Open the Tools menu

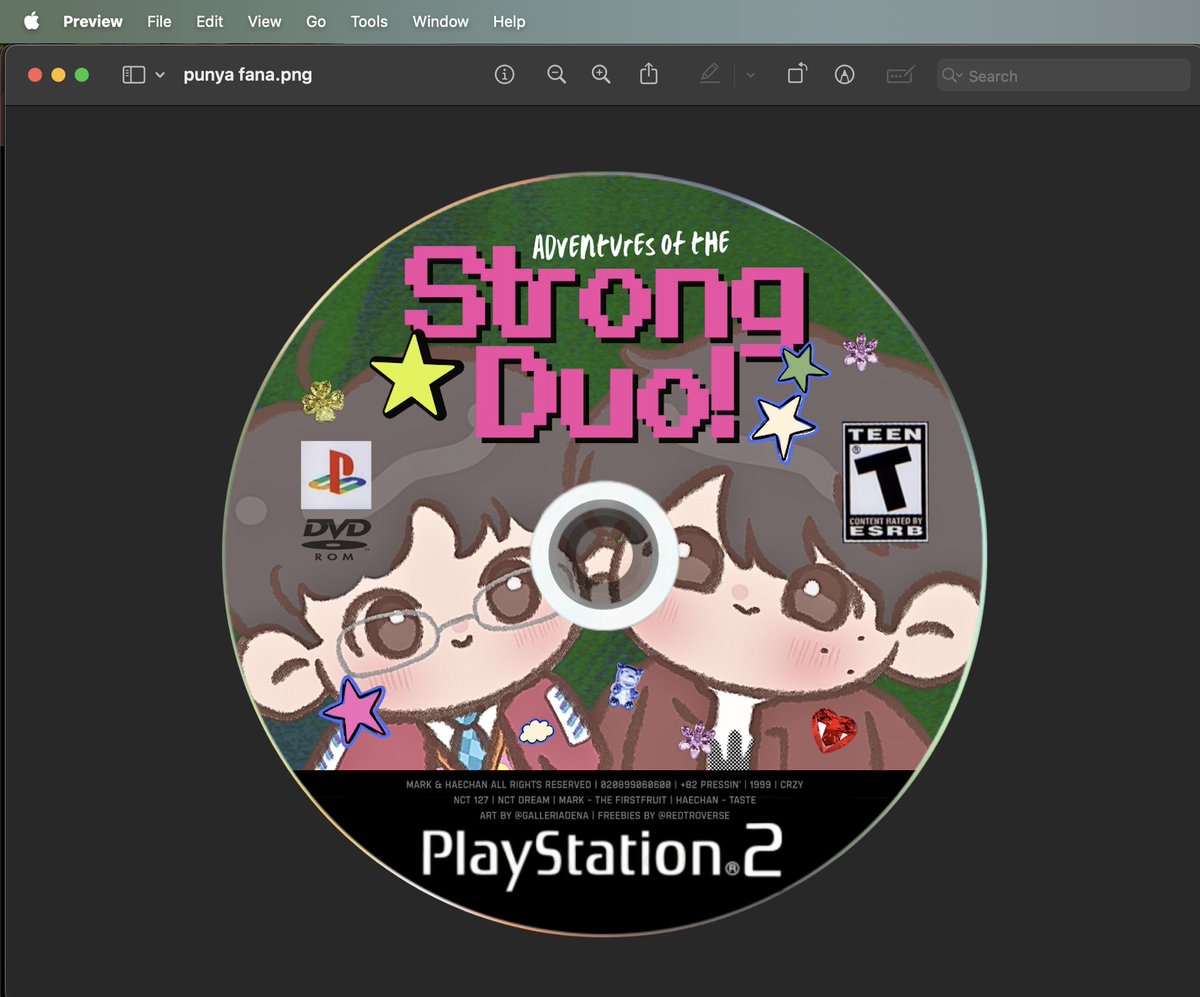(369, 21)
